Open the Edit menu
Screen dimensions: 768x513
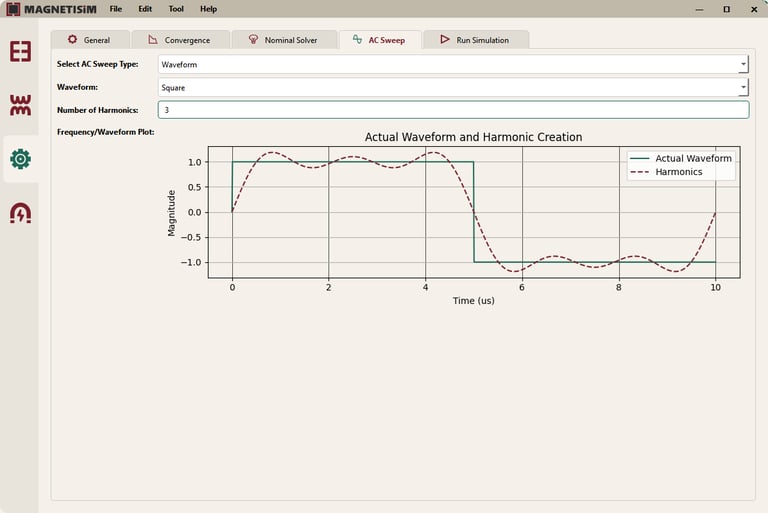[145, 9]
